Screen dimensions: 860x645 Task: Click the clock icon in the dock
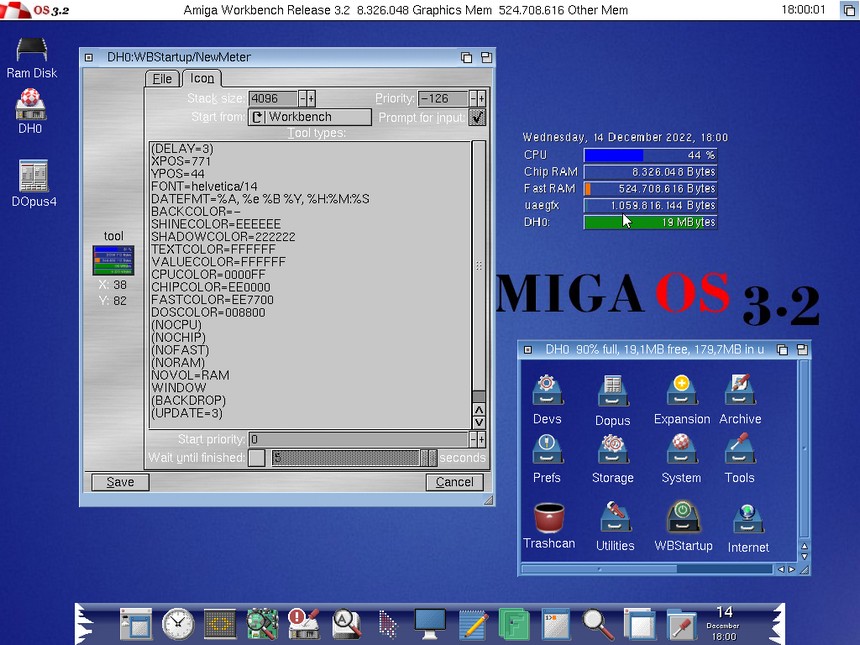(178, 623)
